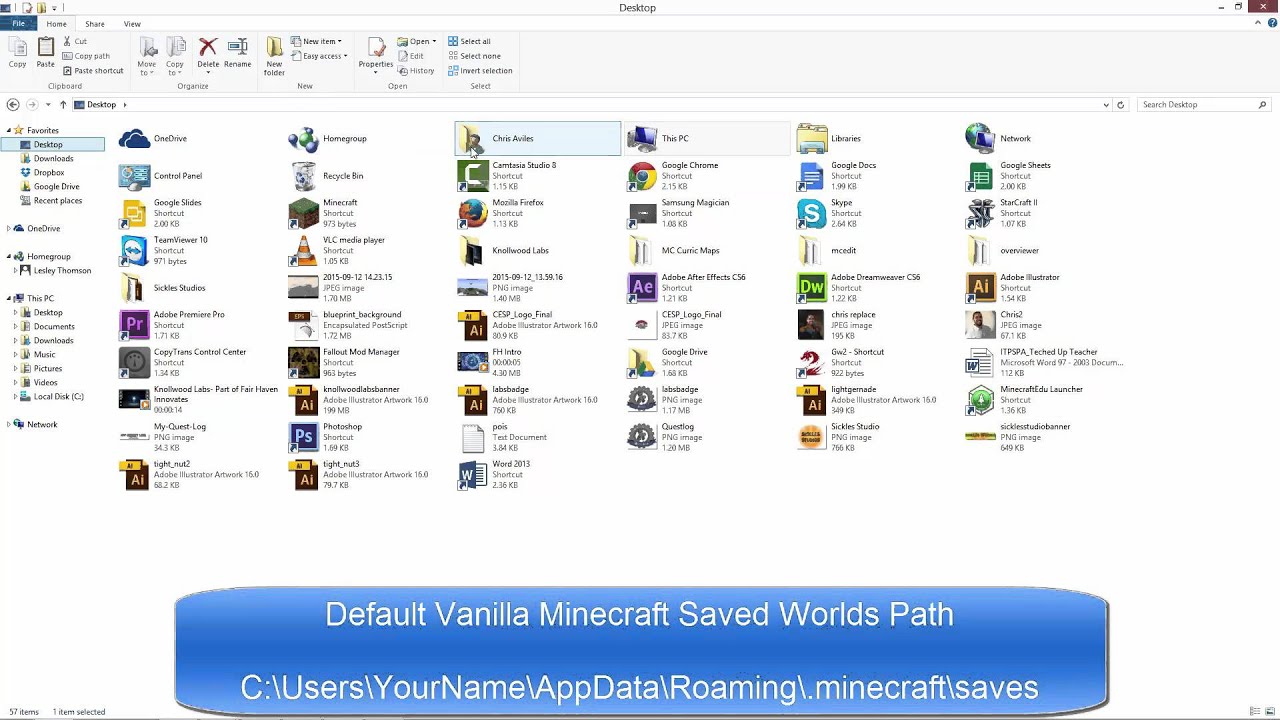This screenshot has width=1280, height=720.
Task: Select the Recycle Bin icon
Action: 304,176
